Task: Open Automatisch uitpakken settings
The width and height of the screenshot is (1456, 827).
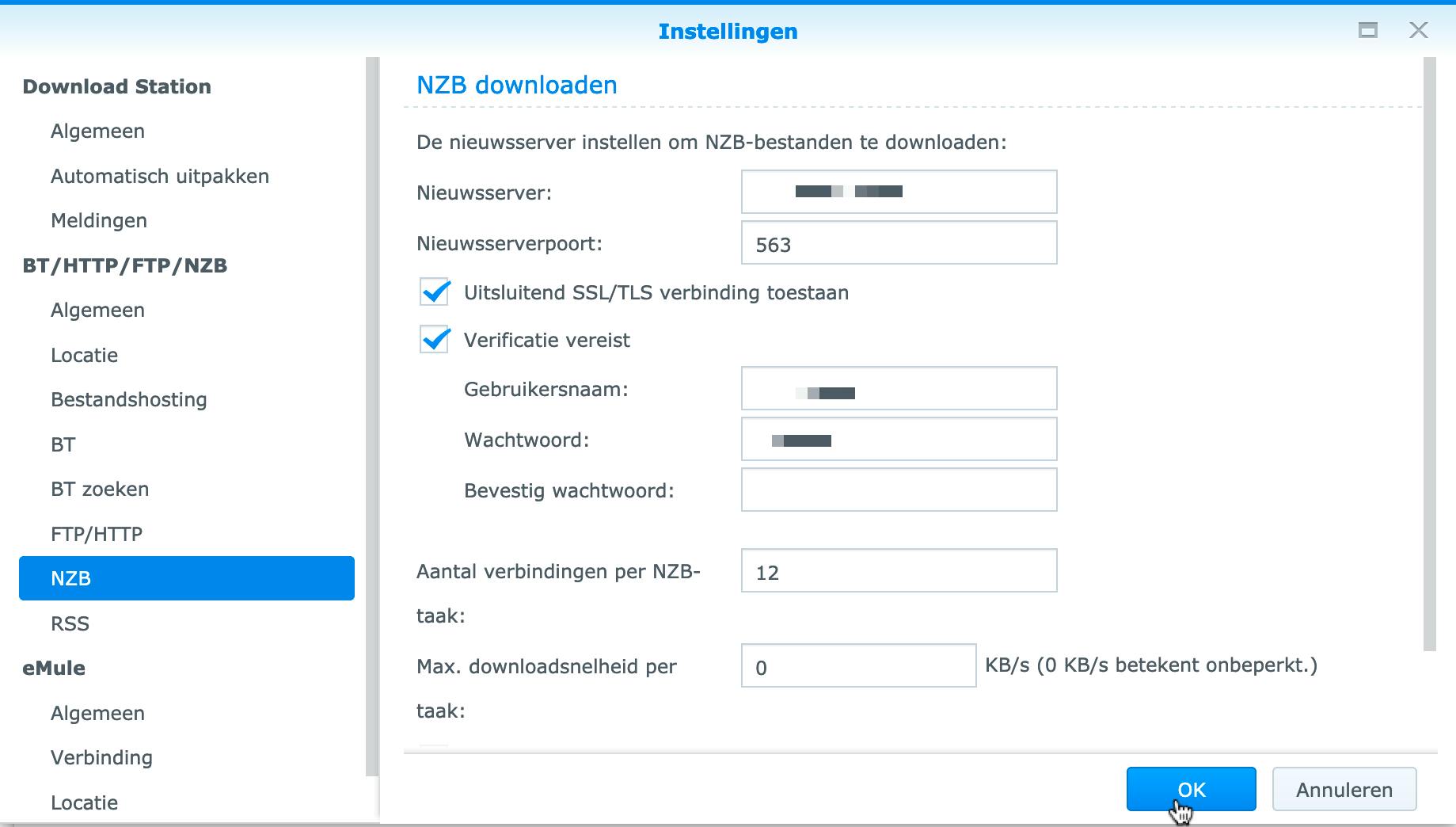Action: click(x=159, y=176)
